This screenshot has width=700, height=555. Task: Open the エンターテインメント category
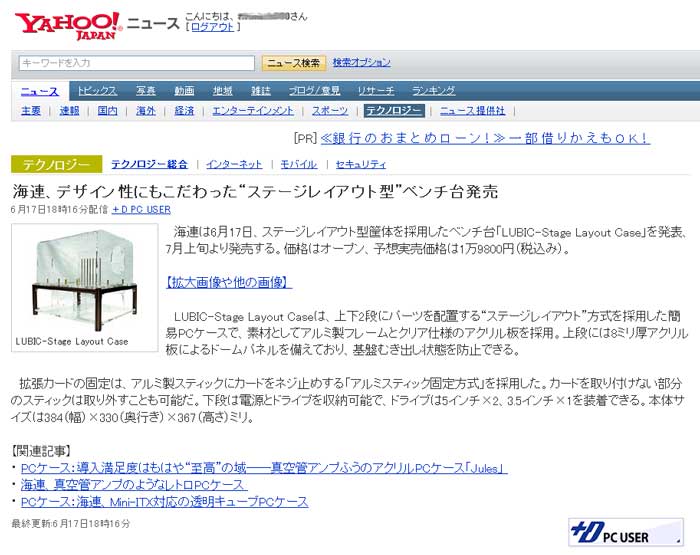[x=253, y=111]
